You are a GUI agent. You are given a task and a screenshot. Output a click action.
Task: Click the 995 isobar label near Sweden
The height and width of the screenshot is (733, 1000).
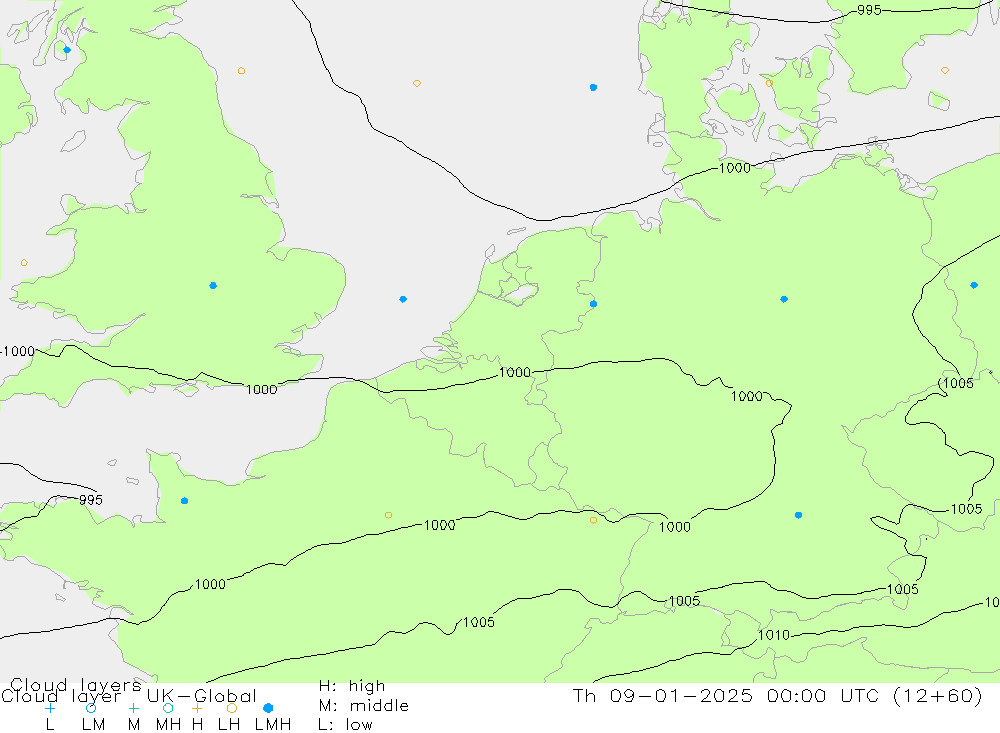tap(869, 10)
